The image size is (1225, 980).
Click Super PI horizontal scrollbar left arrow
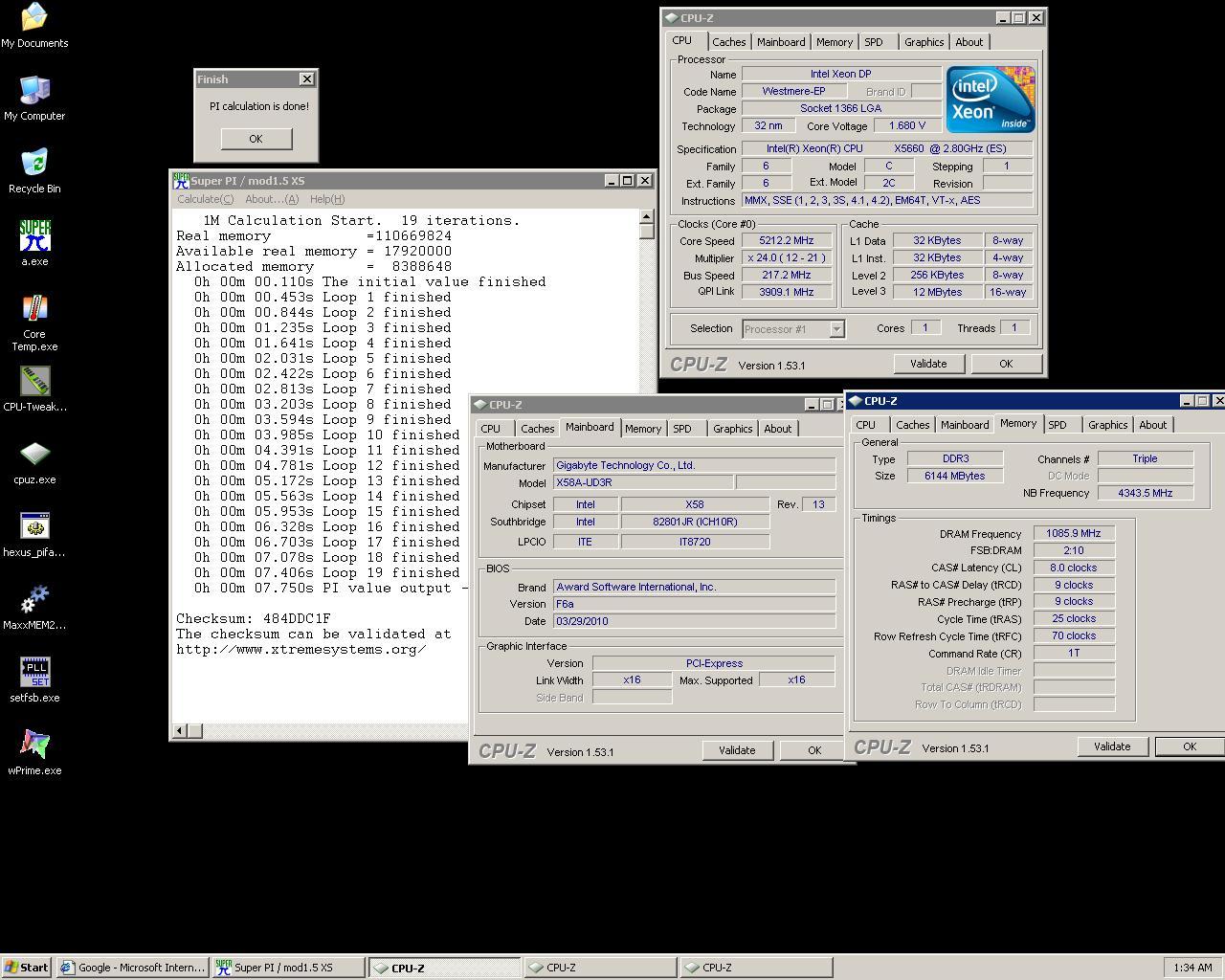[180, 730]
